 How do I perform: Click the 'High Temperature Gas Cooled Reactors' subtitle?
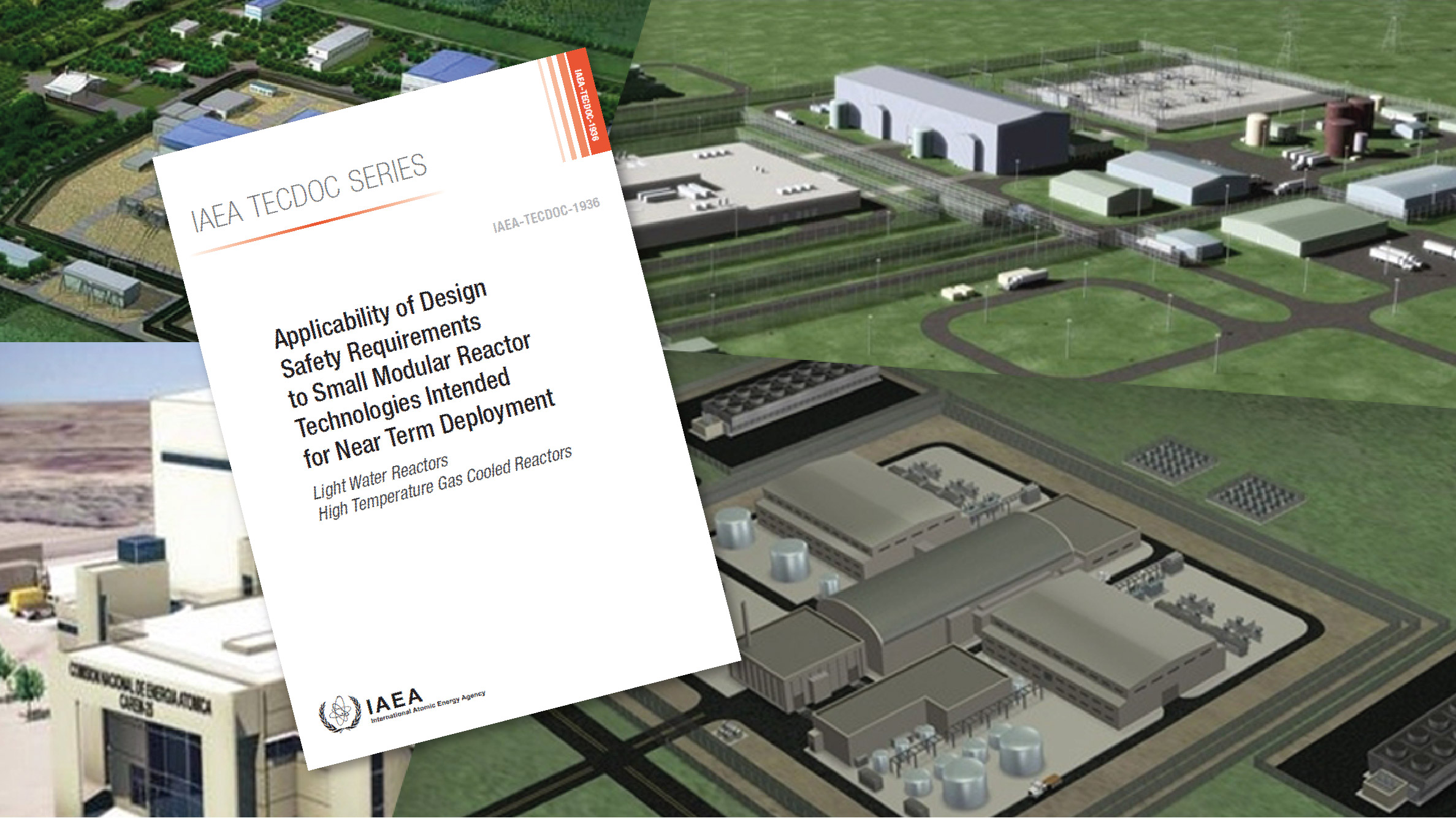pyautogui.click(x=445, y=483)
